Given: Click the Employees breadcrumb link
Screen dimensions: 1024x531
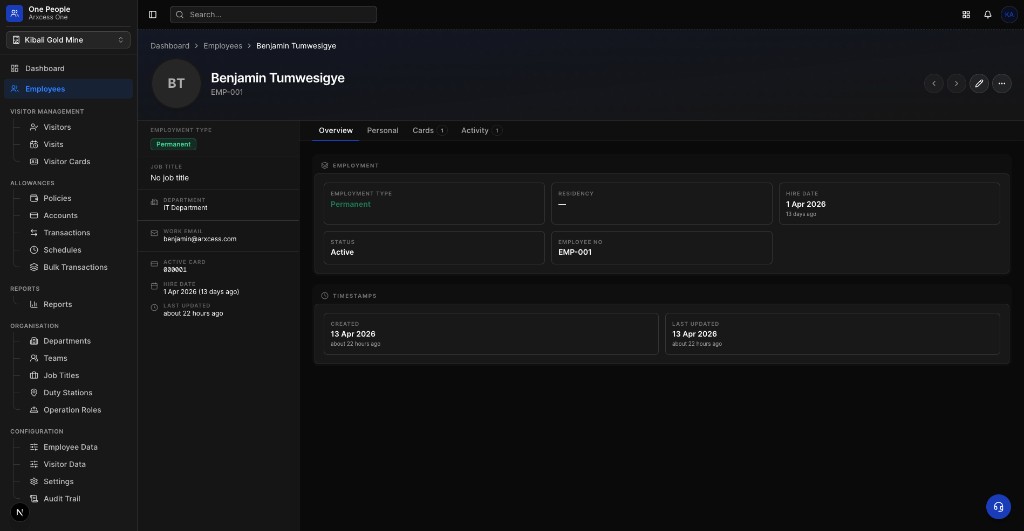Looking at the screenshot, I should tap(222, 46).
